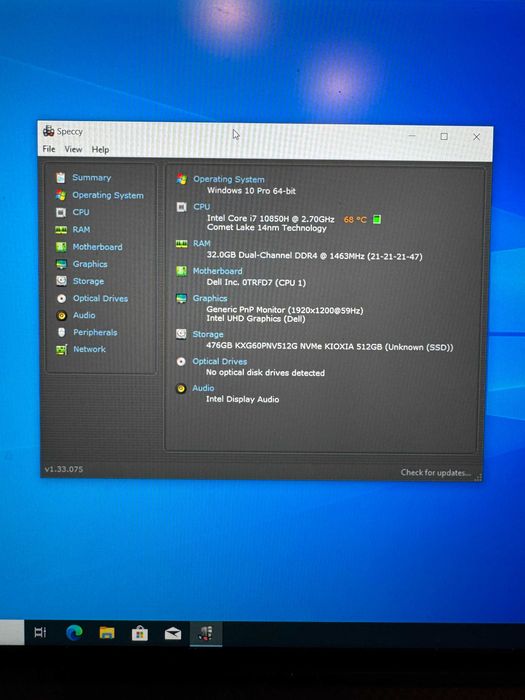Click the Motherboard icon in summary panel
The width and height of the screenshot is (525, 700).
click(181, 271)
